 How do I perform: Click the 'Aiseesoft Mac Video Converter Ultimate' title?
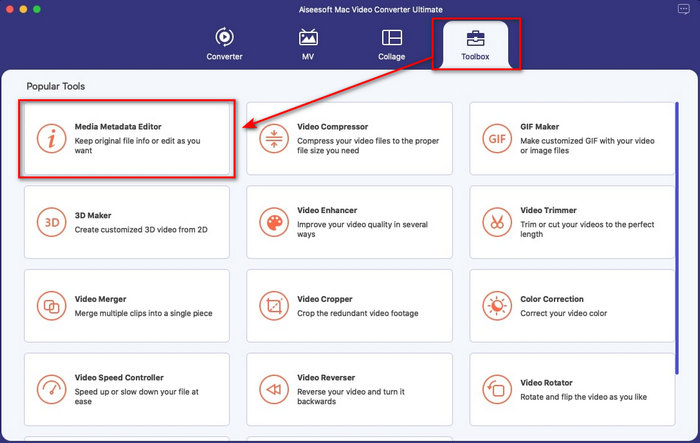pyautogui.click(x=371, y=9)
